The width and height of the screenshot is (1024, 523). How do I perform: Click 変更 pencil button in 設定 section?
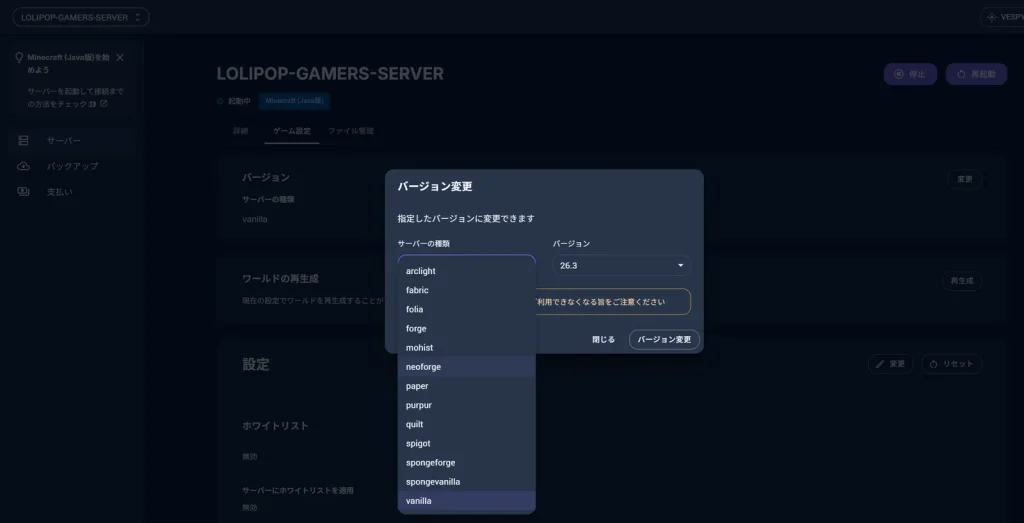click(x=890, y=364)
